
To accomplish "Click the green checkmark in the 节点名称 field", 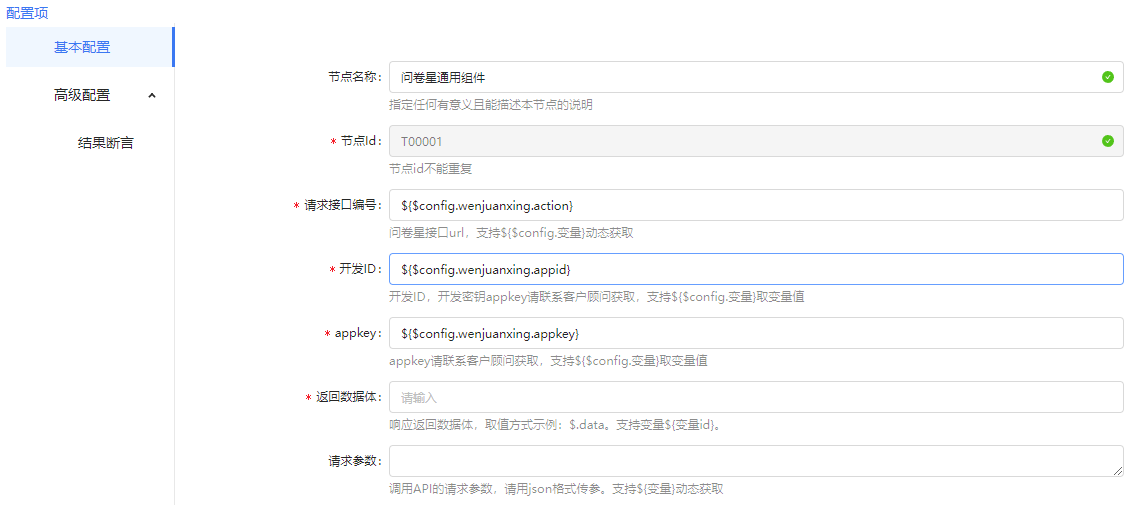I will point(1107,77).
